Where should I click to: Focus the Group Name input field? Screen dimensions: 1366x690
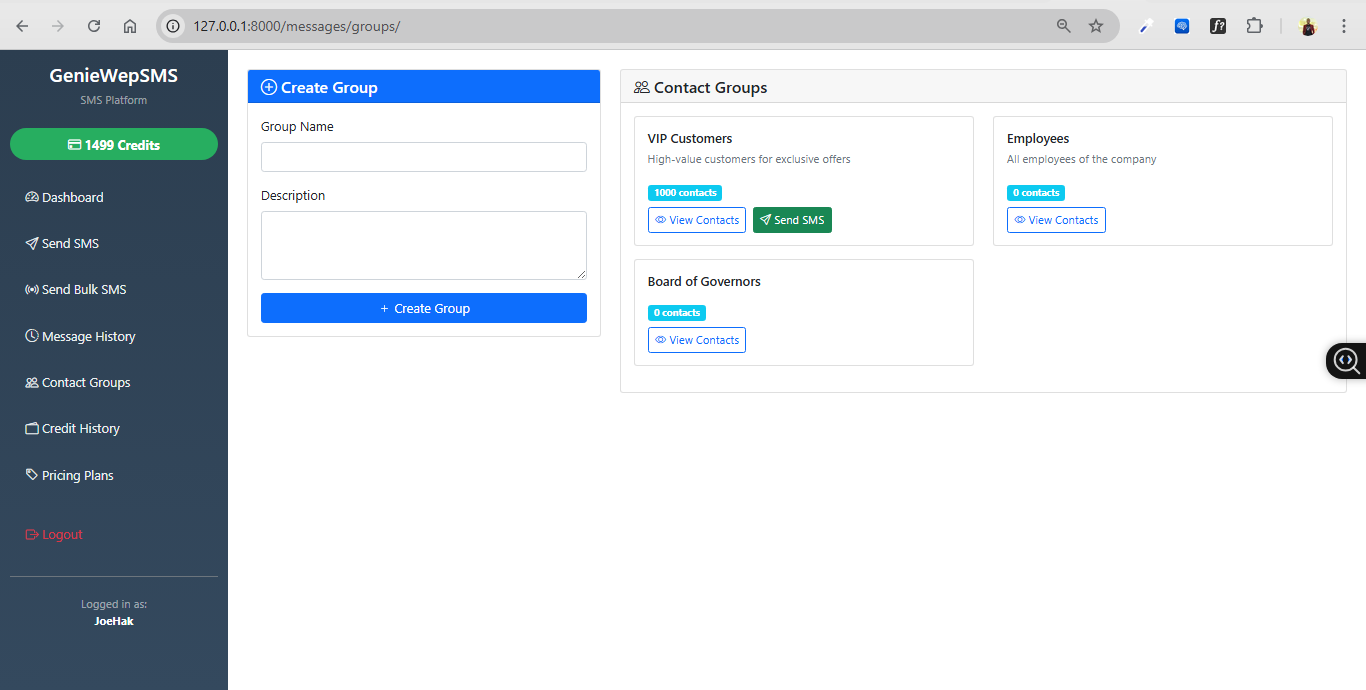click(x=423, y=157)
